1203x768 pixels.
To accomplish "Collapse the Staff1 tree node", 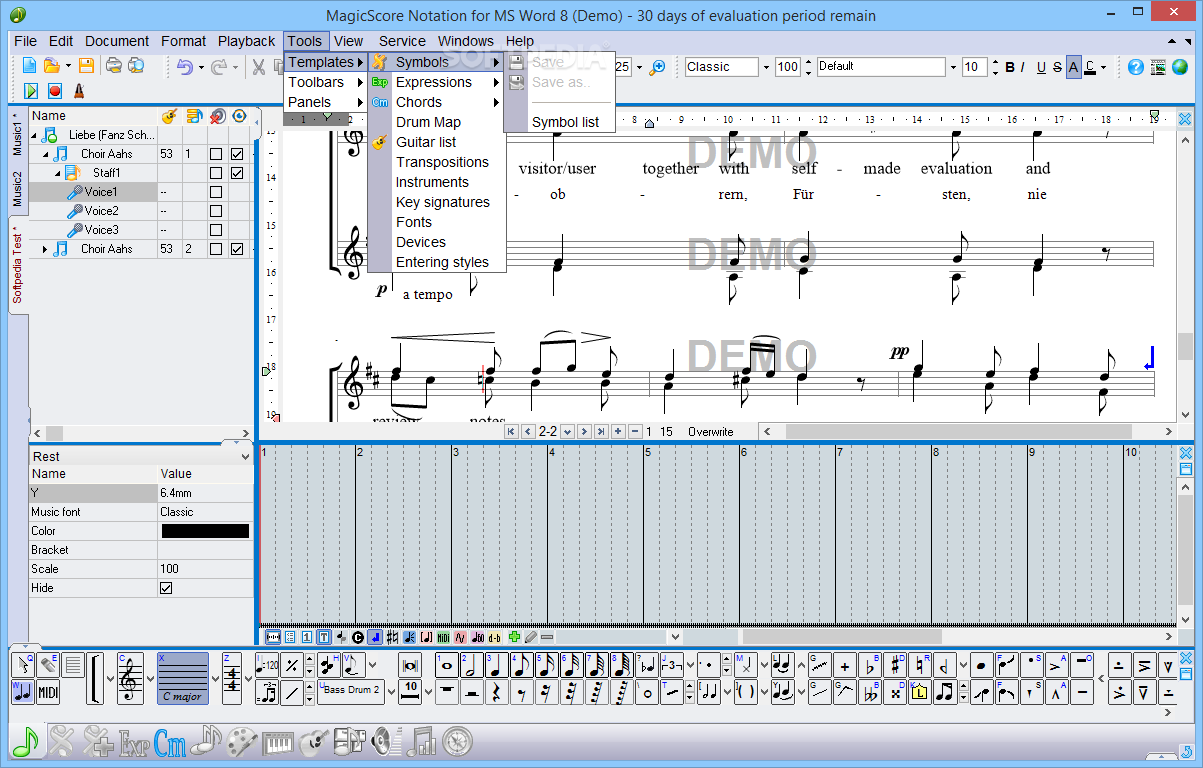I will pyautogui.click(x=57, y=174).
